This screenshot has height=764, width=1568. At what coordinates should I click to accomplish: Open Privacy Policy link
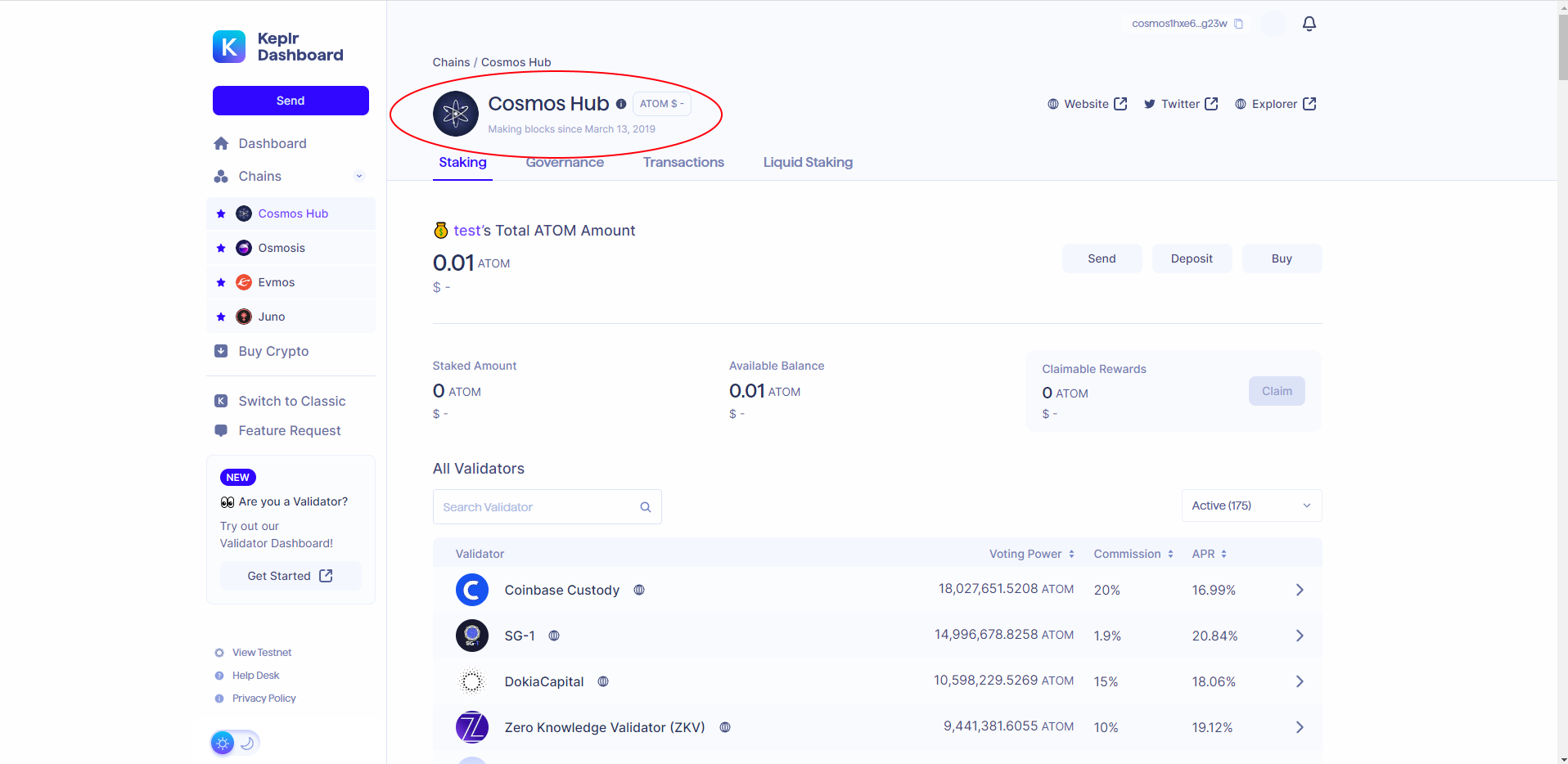pyautogui.click(x=255, y=699)
